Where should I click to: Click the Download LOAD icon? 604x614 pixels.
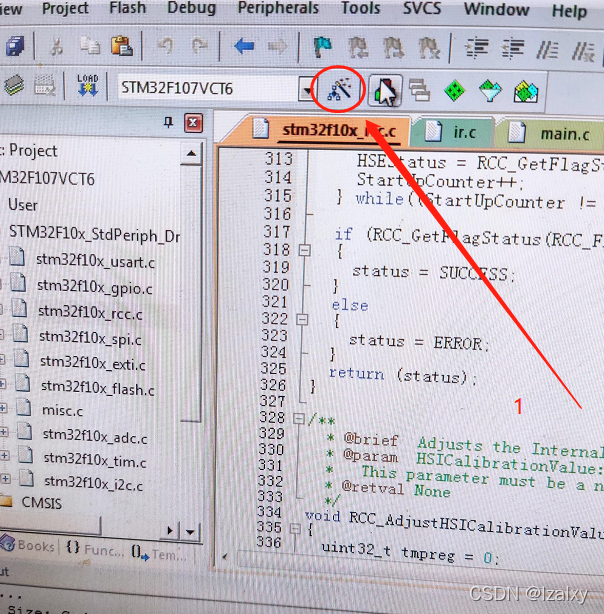87,85
